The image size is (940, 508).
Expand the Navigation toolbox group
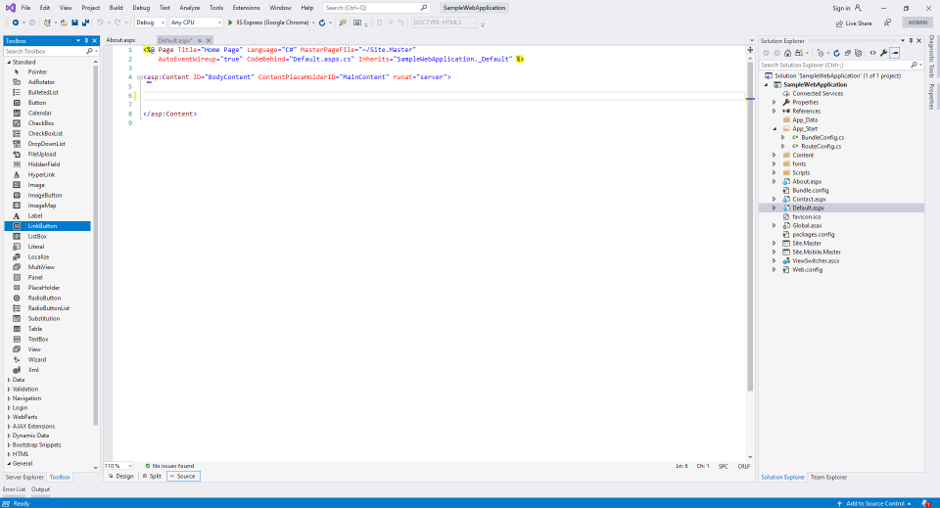[8, 398]
